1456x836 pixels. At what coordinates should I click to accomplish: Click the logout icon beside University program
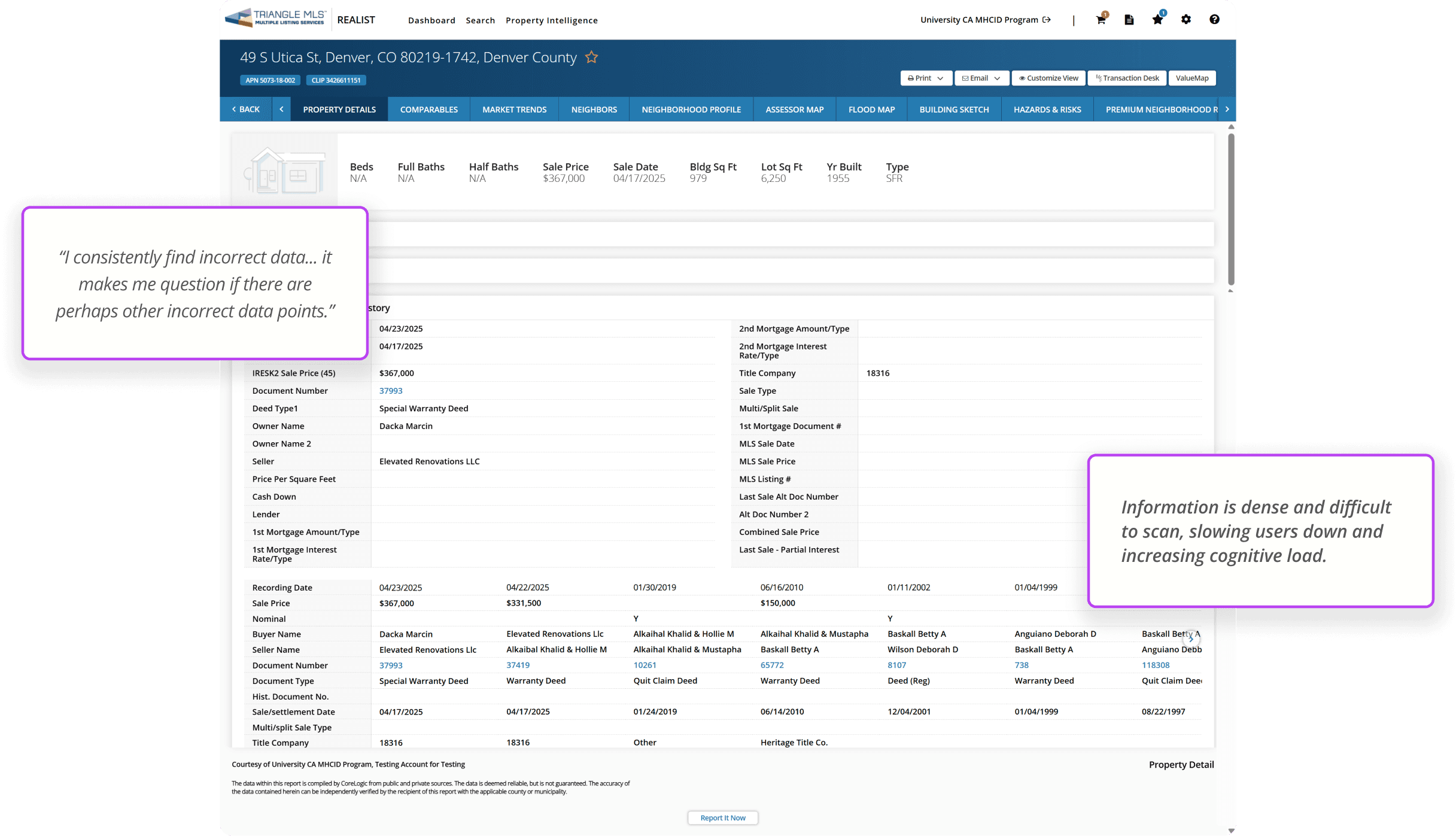(1047, 20)
